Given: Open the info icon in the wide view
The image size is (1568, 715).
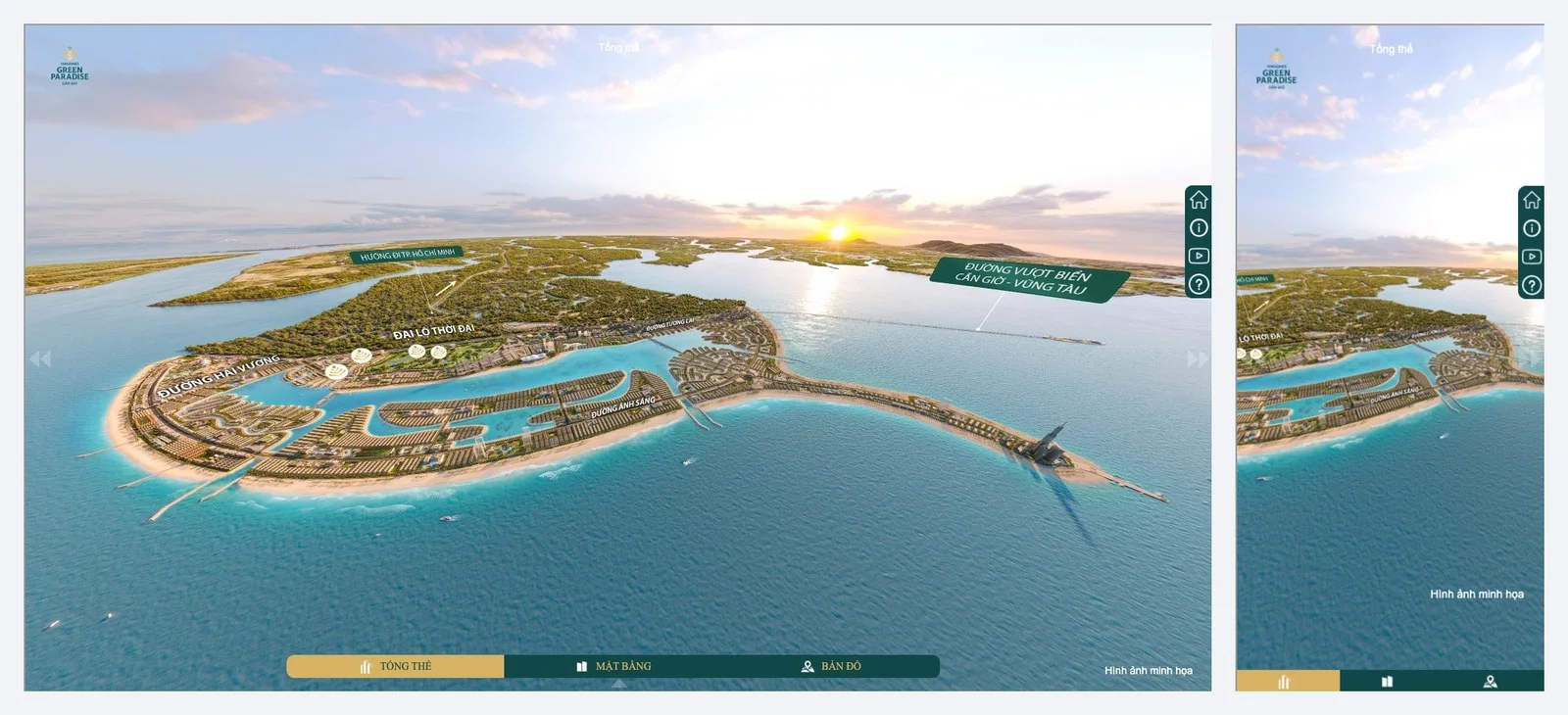Looking at the screenshot, I should pyautogui.click(x=1198, y=228).
